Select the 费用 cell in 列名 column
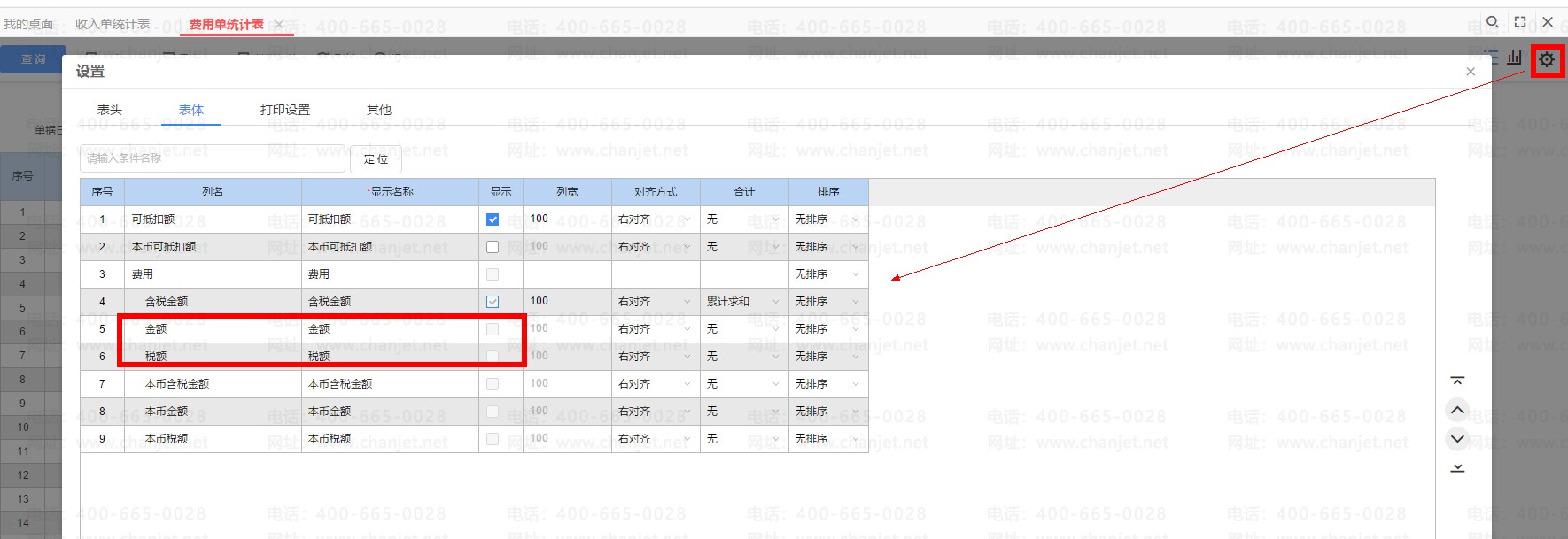The image size is (1568, 539). 213,274
